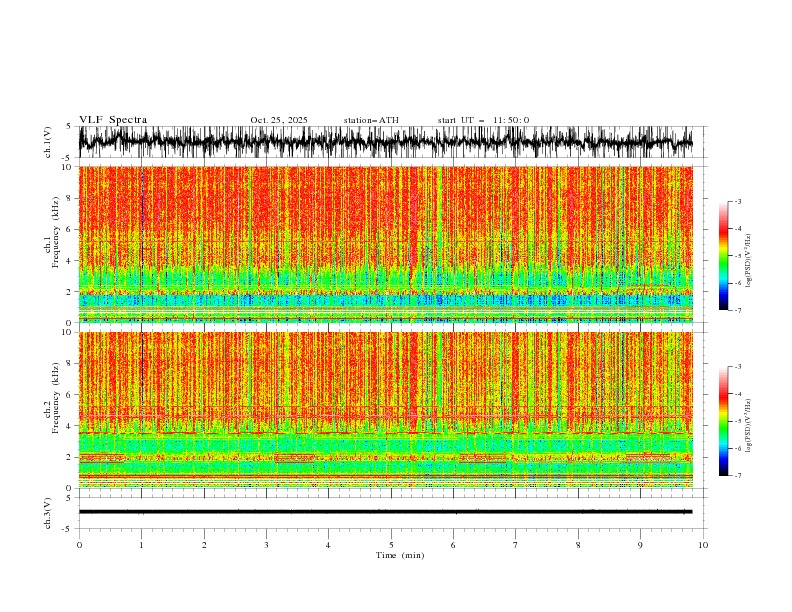Click the lower PSD color scale bar

click(x=723, y=421)
